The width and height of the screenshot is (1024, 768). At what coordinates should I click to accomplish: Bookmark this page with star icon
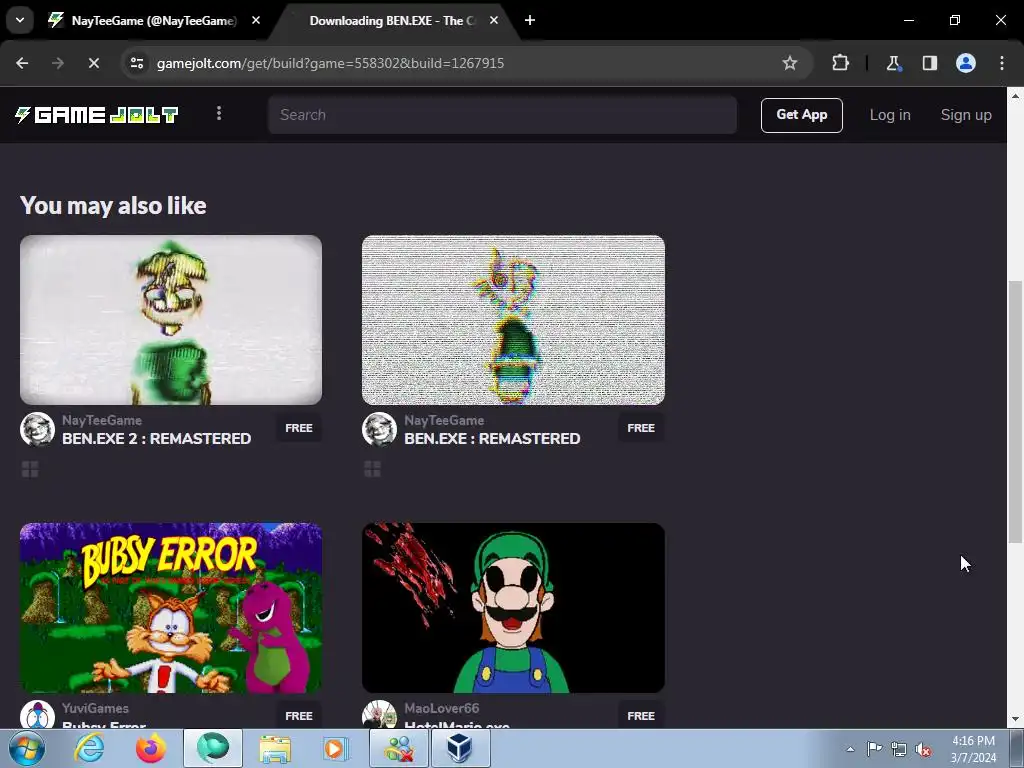(790, 63)
